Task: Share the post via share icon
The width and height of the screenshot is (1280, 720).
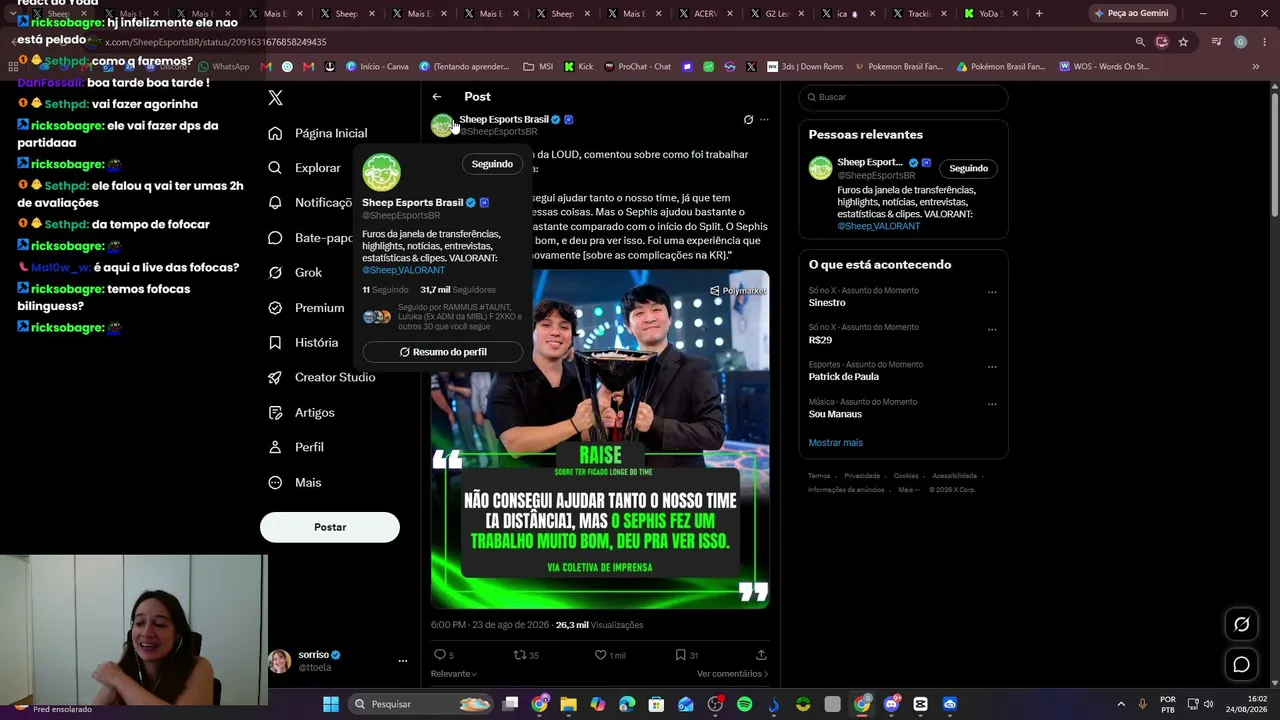Action: point(761,655)
